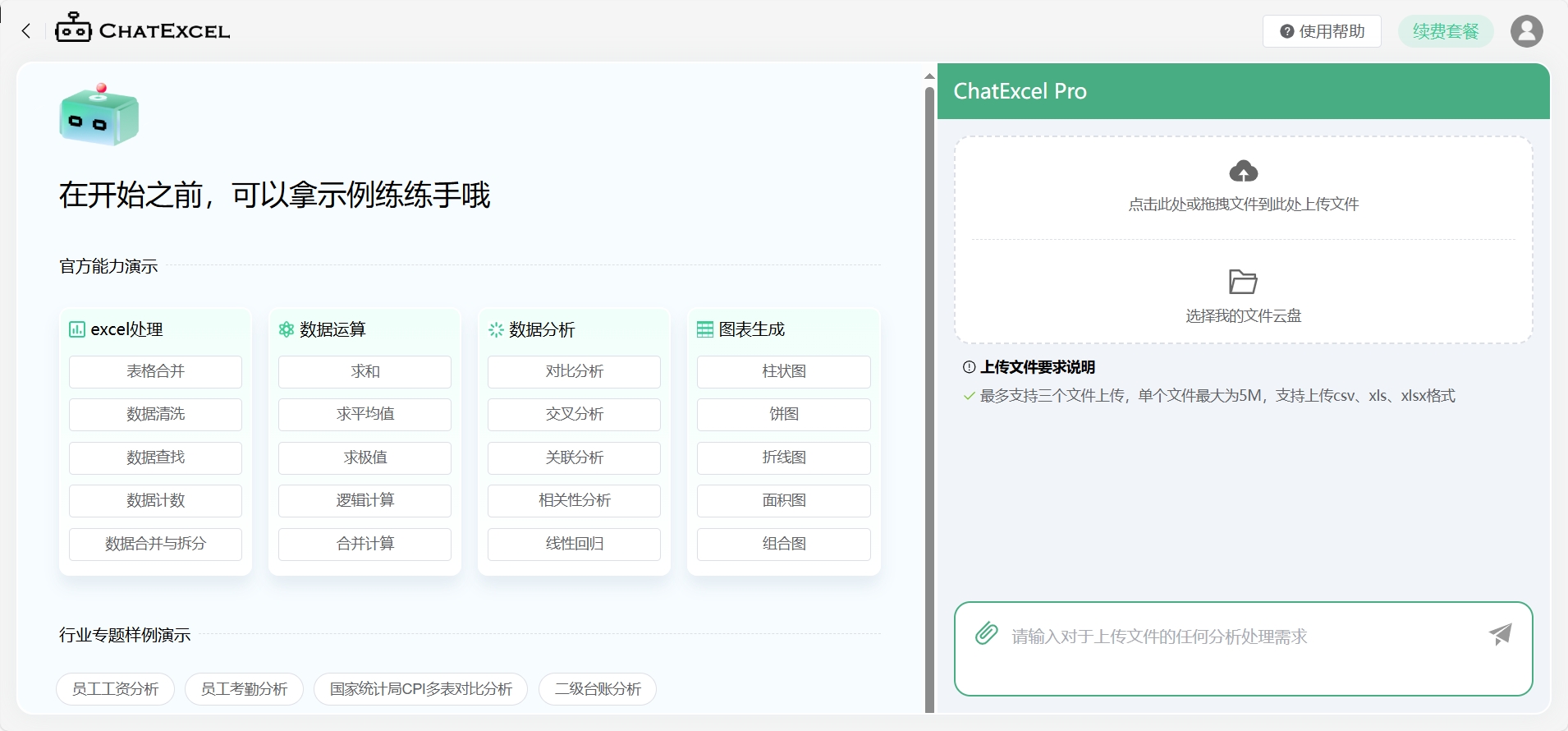Screen dimensions: 1568x731
Task: Select the 表格合并 example
Action: 155,371
